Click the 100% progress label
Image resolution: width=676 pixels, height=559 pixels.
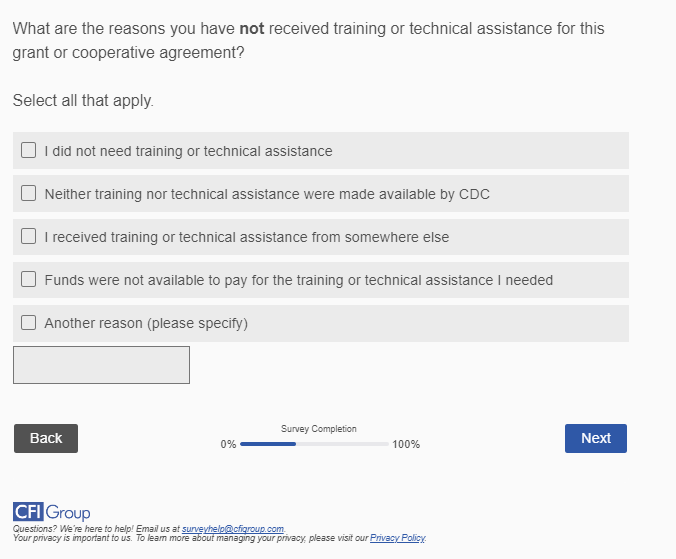pyautogui.click(x=406, y=444)
